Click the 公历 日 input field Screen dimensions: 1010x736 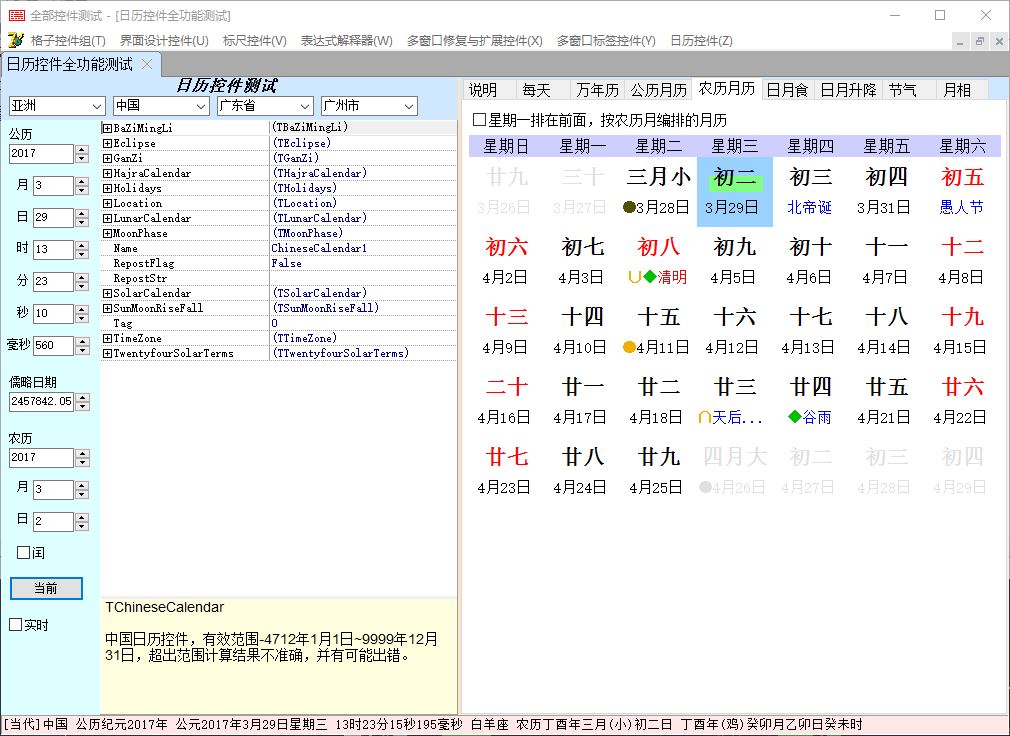point(53,218)
